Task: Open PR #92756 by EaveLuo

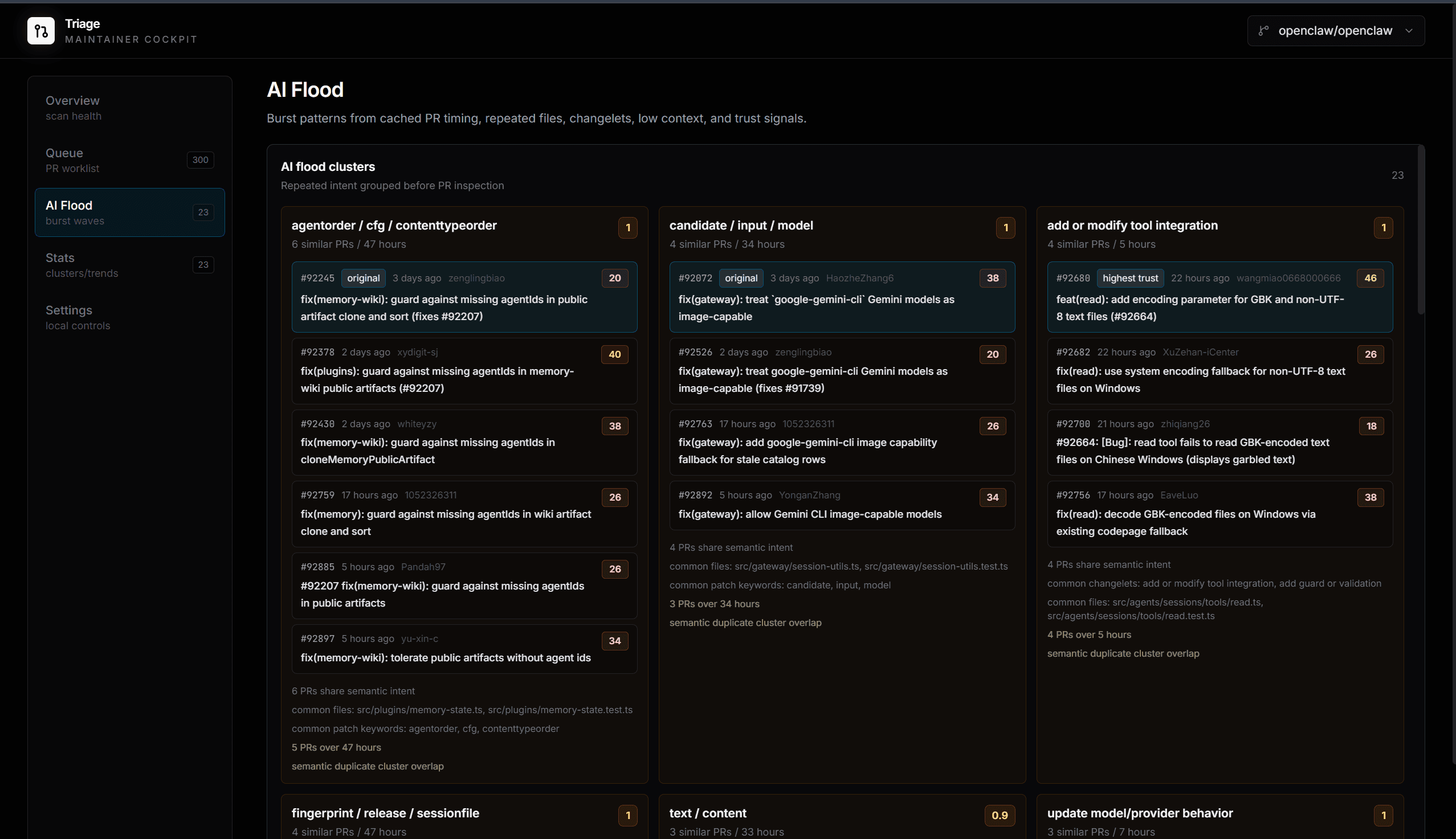Action: point(1220,514)
